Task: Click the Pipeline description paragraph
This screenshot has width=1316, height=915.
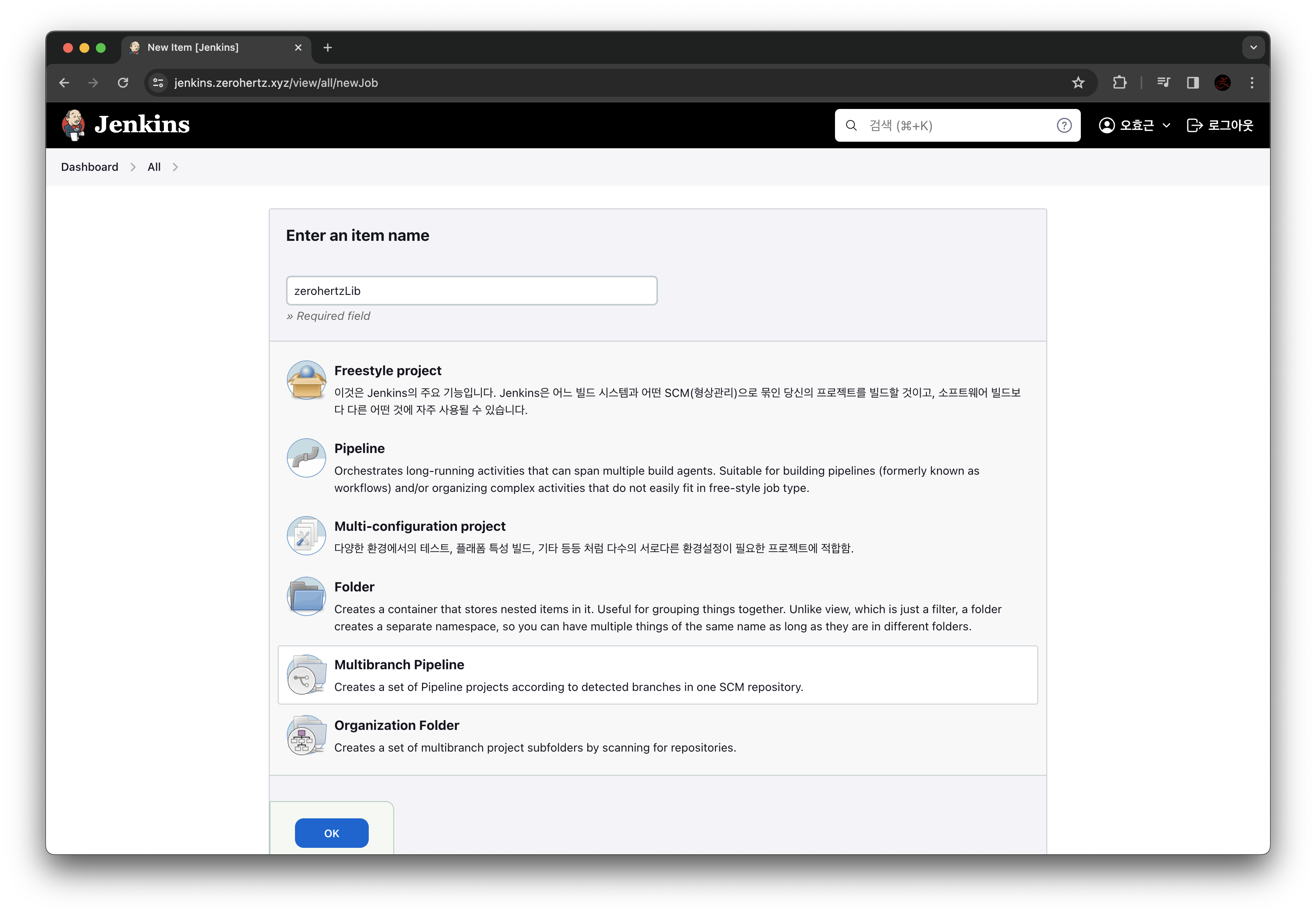Action: click(657, 480)
